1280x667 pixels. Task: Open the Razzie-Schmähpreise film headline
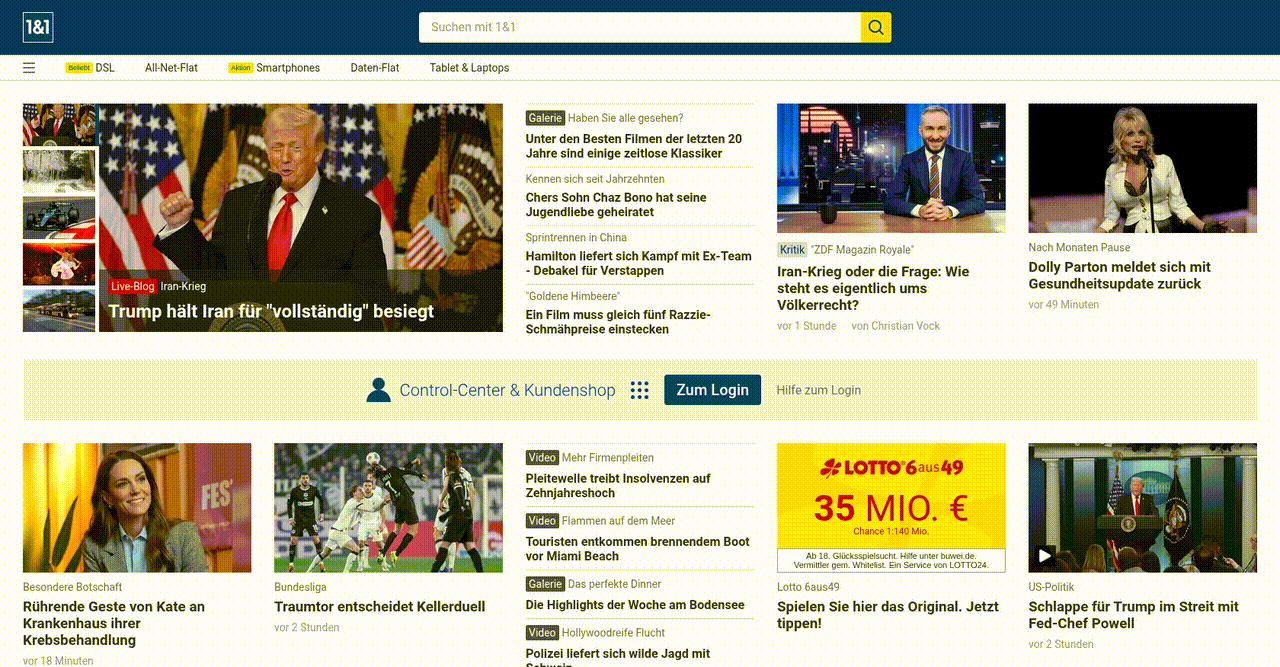coord(618,322)
